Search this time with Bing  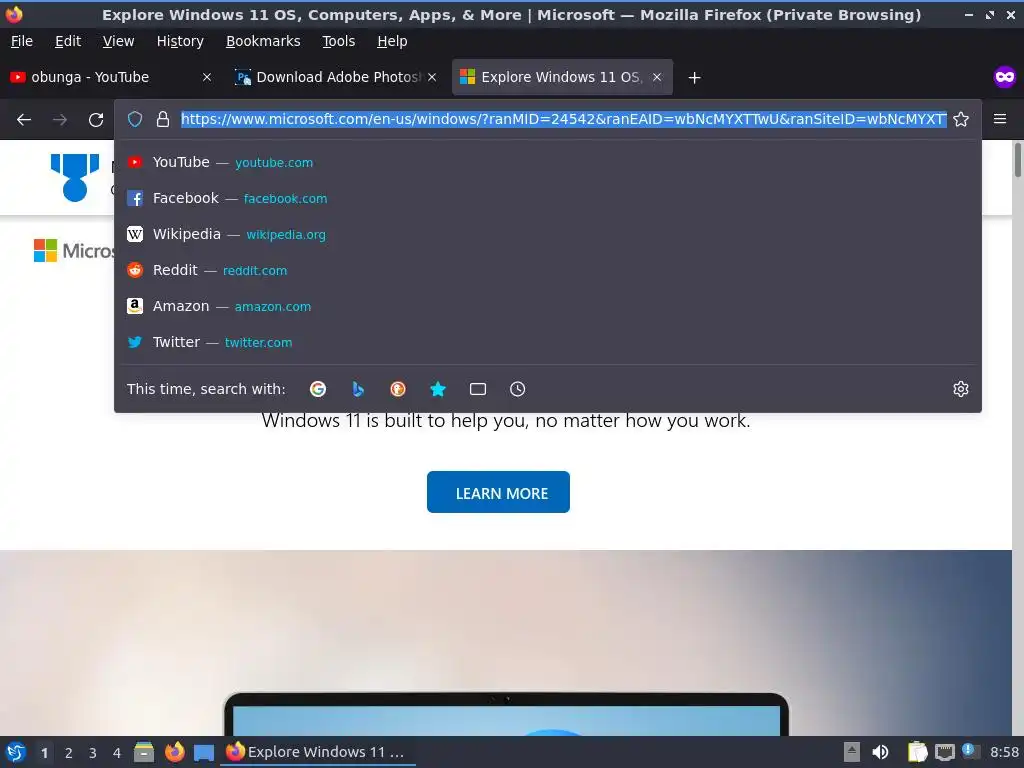point(358,389)
